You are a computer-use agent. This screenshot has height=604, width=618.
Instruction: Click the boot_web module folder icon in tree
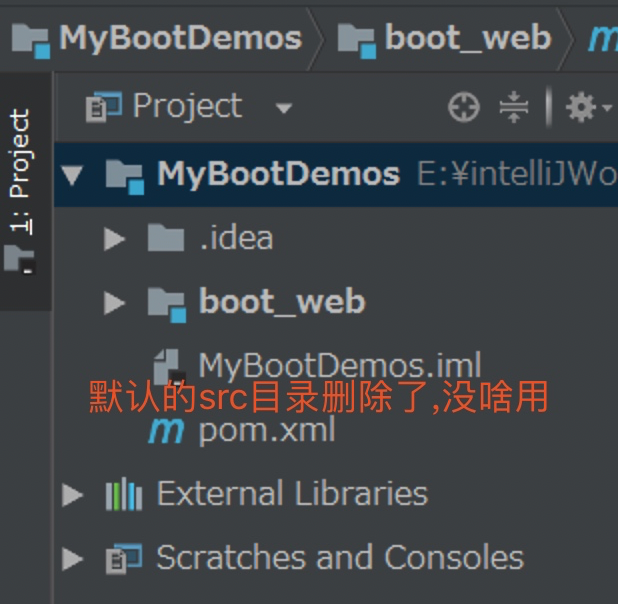click(167, 305)
